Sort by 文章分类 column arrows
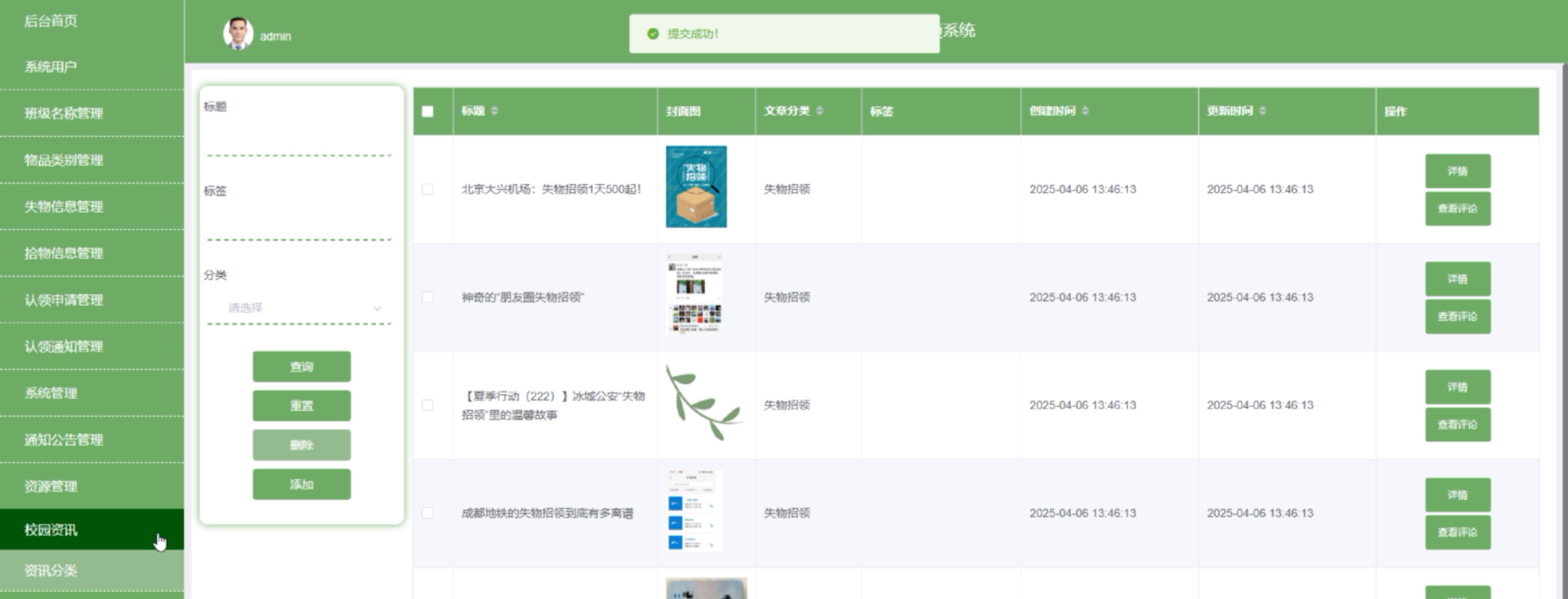Screen dimensions: 1568x599 [820, 110]
